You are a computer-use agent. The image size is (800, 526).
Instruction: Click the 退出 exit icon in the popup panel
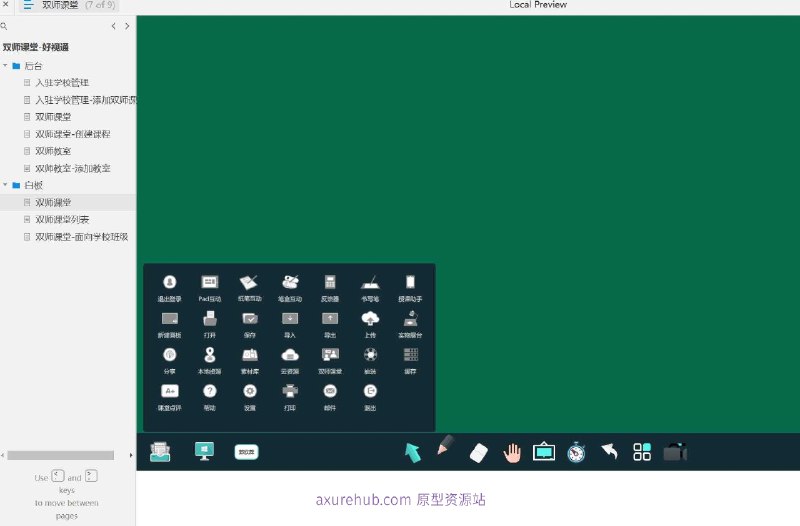(370, 391)
